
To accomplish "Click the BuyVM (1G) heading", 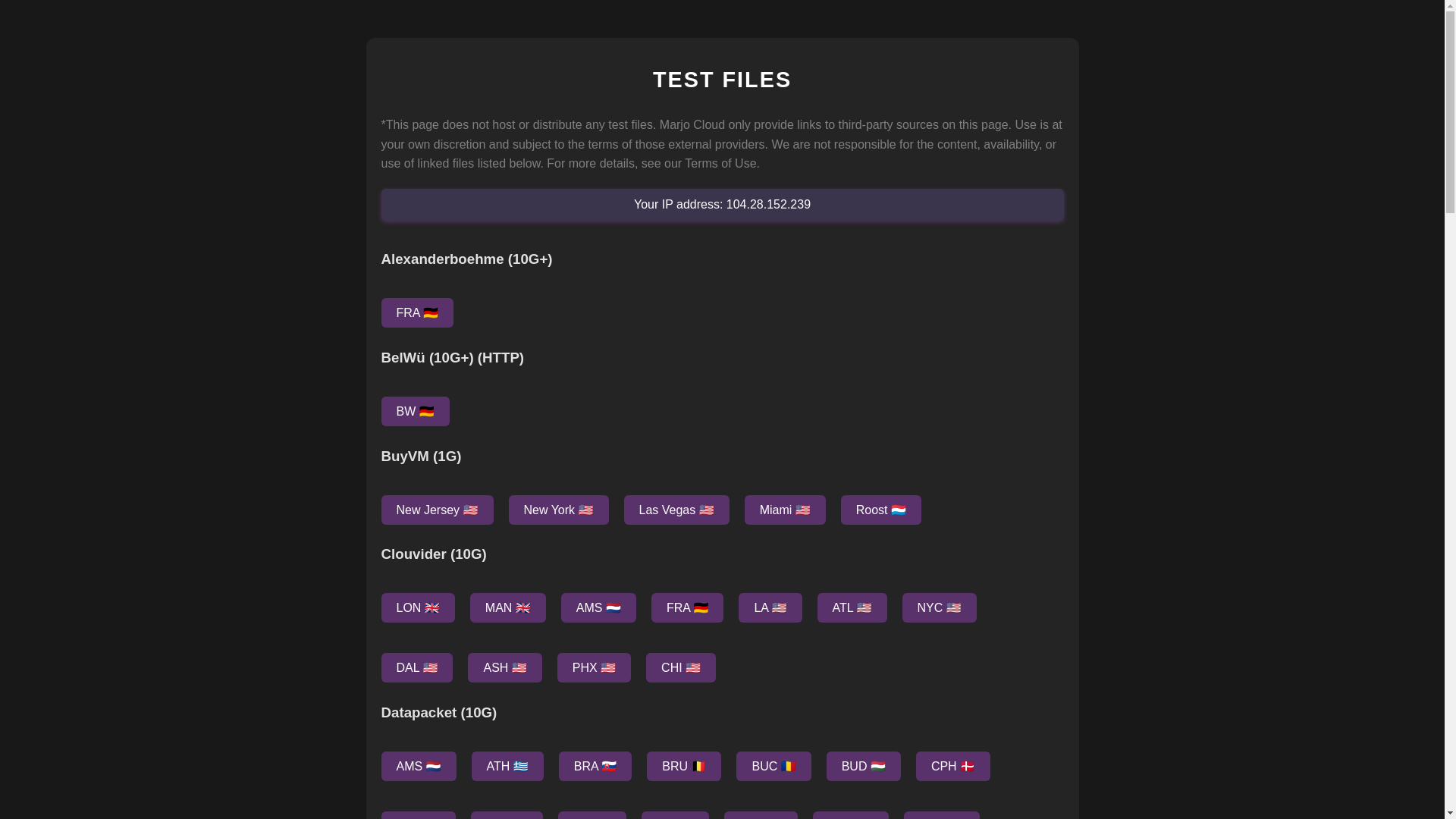I will coord(421,457).
